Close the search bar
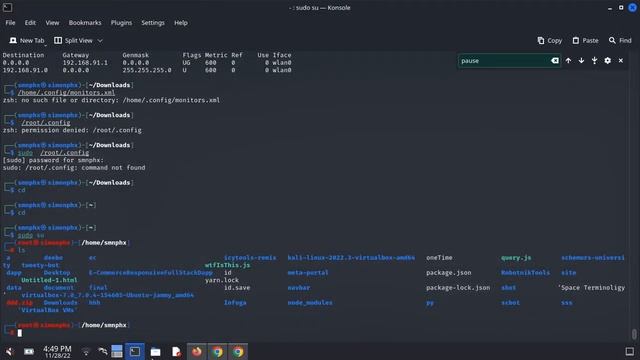 [620, 60]
